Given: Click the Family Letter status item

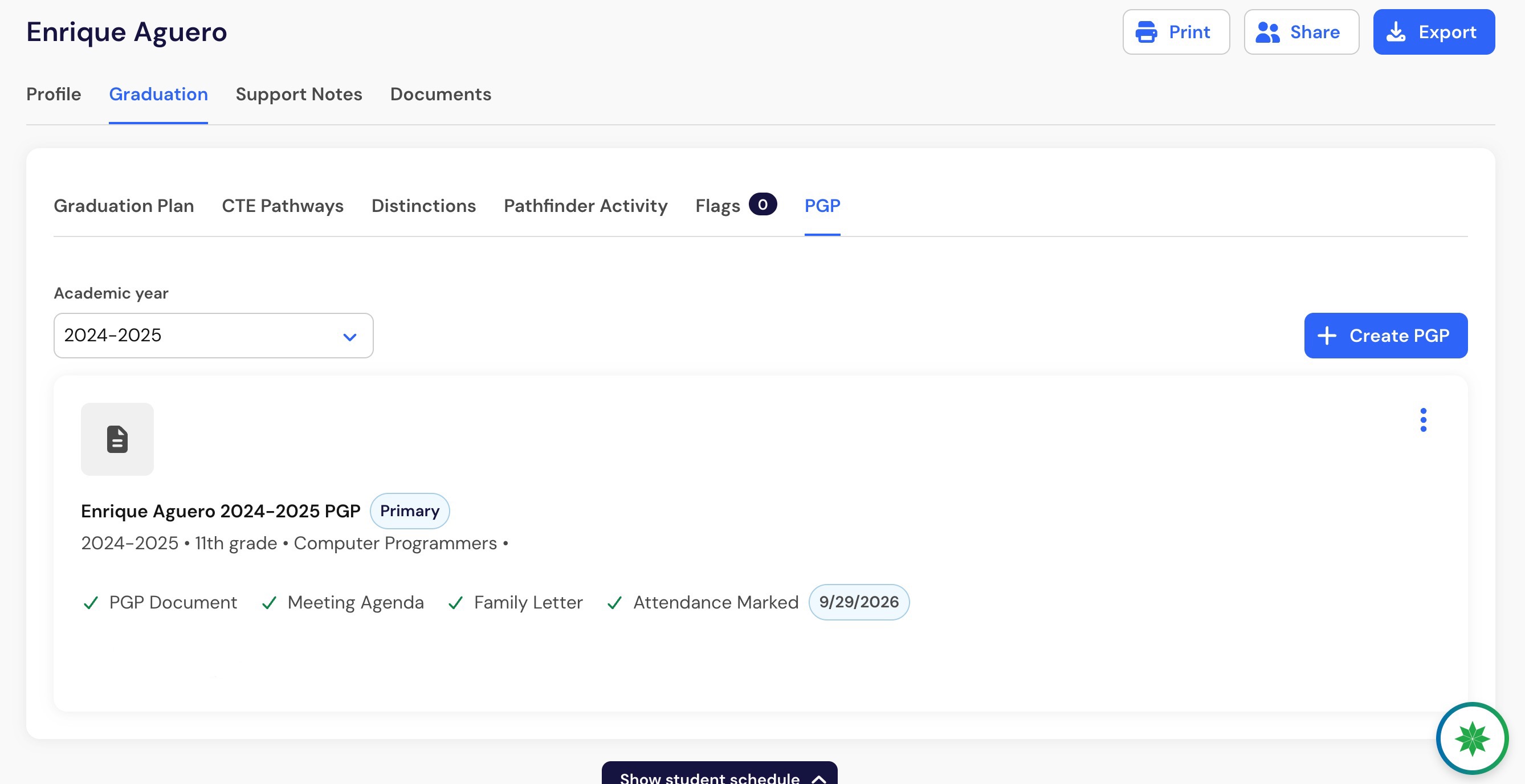Looking at the screenshot, I should [x=515, y=602].
